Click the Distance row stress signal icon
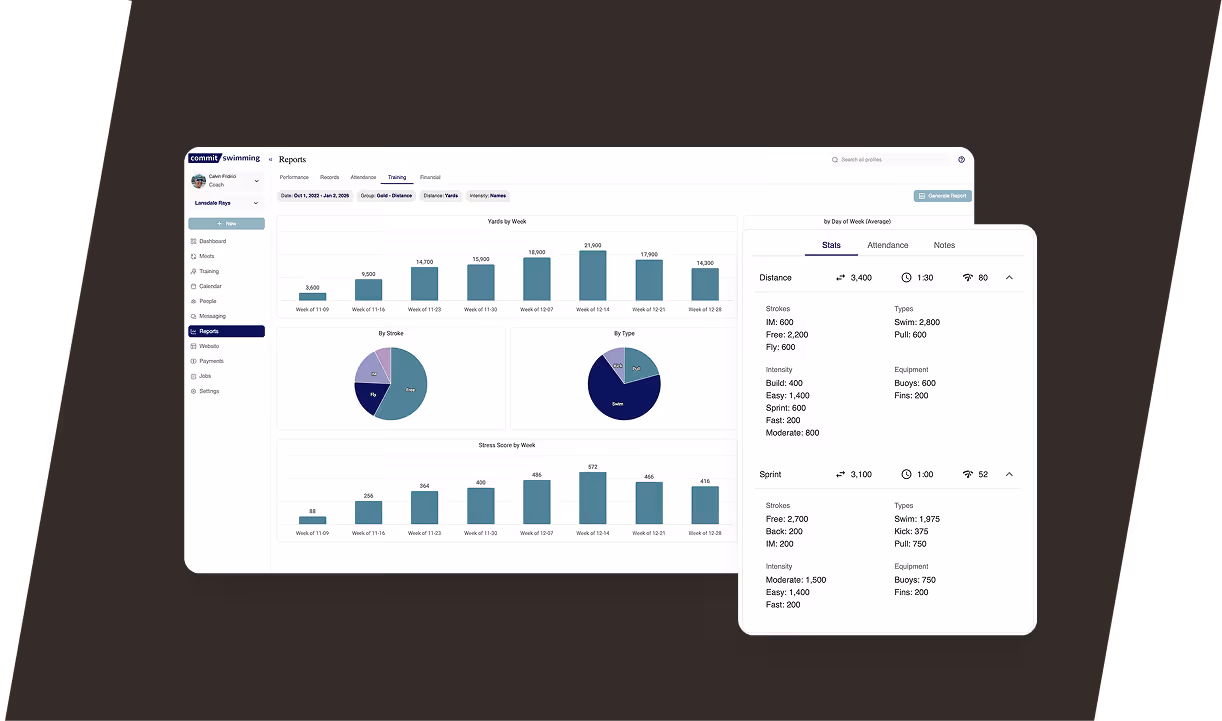1222x721 pixels. click(968, 277)
